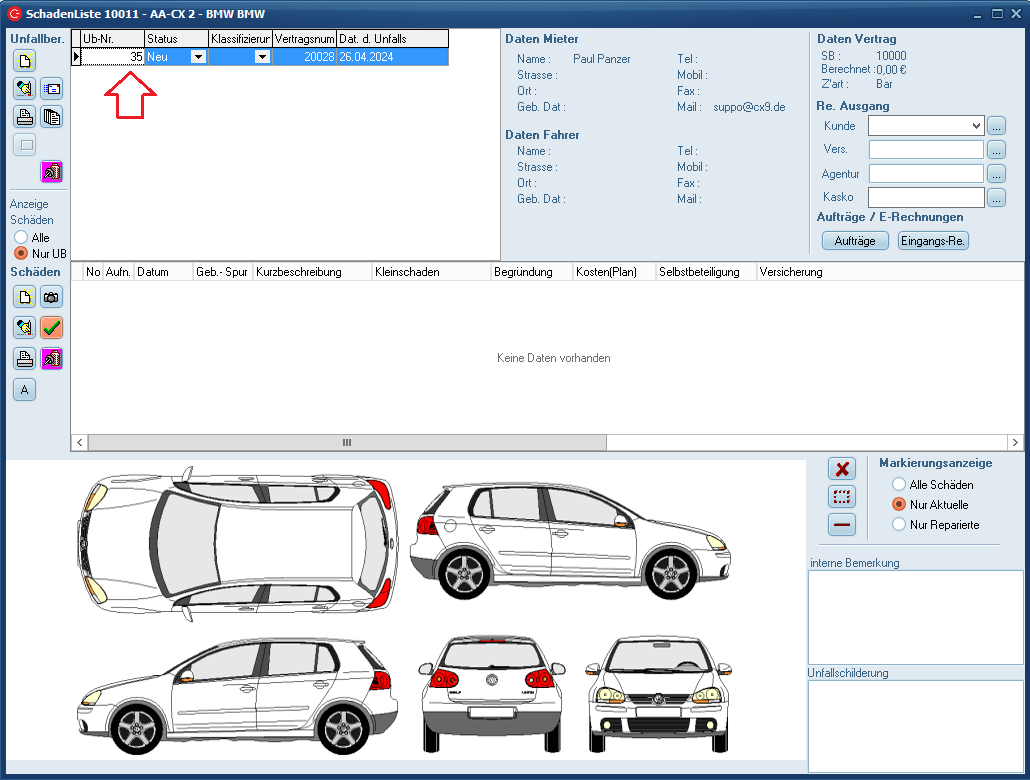Viewport: 1030px width, 780px height.
Task: Click into the Unfallschilderung text box
Action: click(x=915, y=725)
